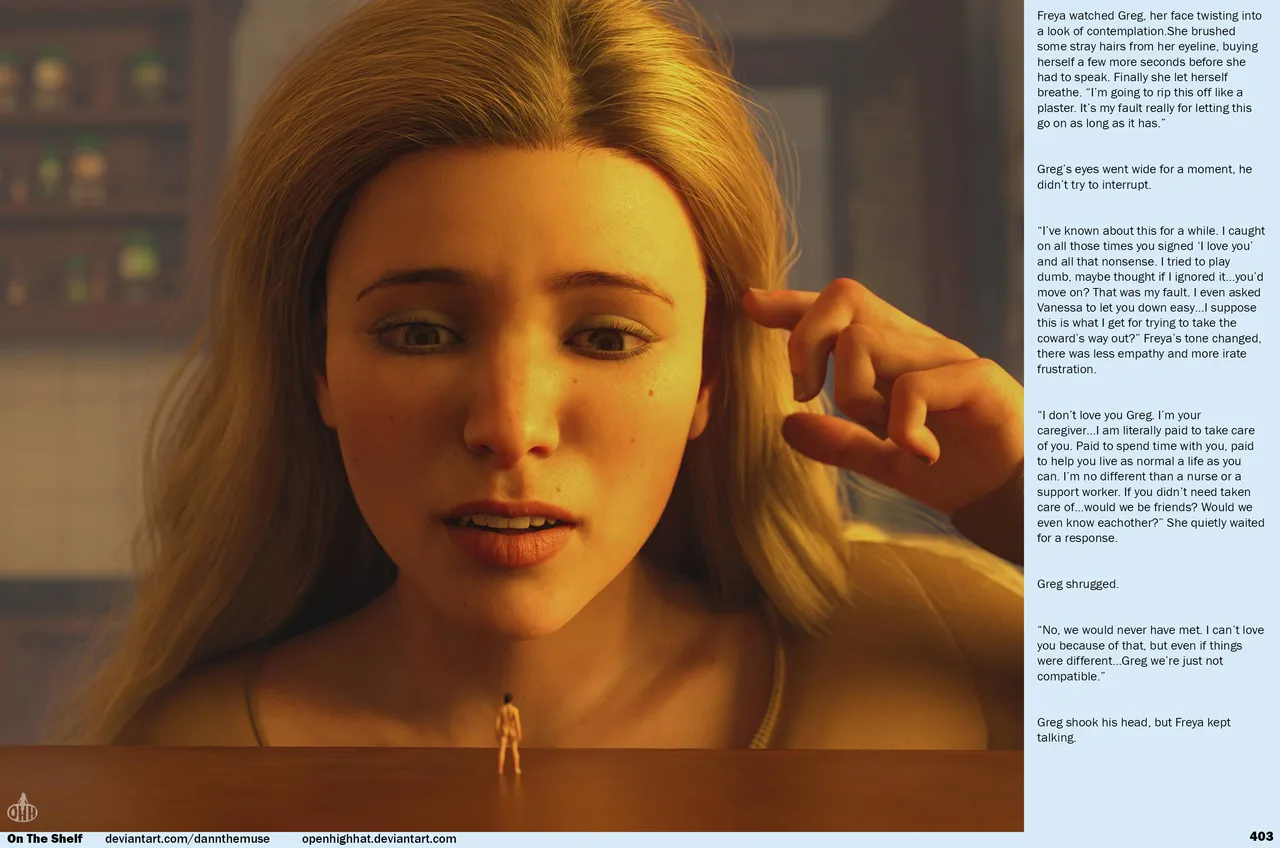1280x848 pixels.
Task: Open the deviantart.com/dannthemuse link
Action: (187, 839)
